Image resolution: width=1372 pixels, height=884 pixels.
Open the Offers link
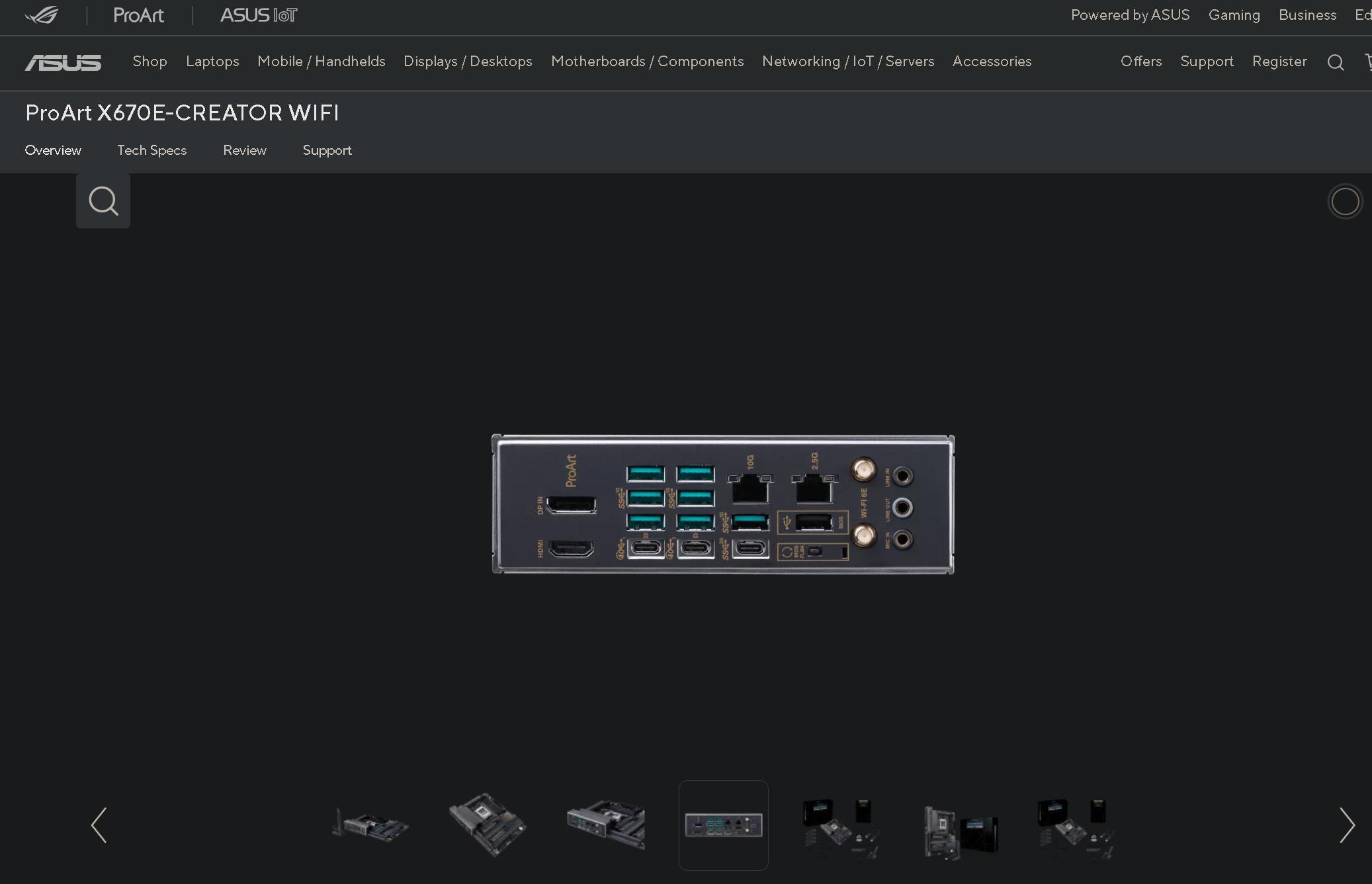(x=1140, y=62)
